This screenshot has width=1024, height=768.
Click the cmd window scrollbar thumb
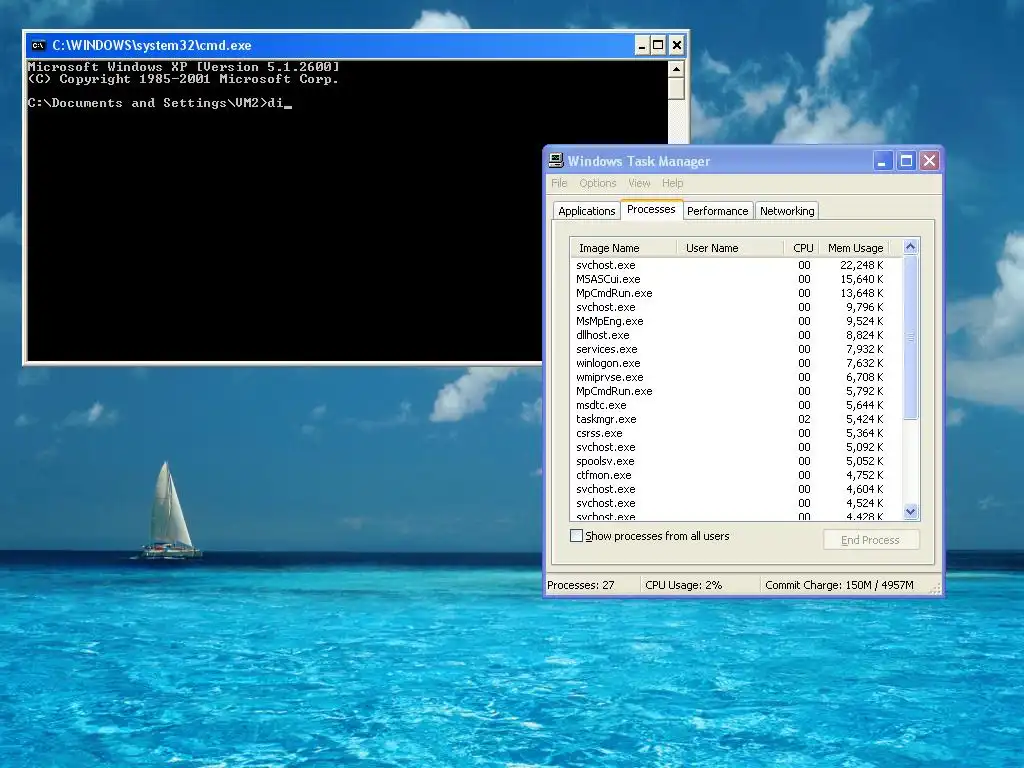tap(676, 88)
